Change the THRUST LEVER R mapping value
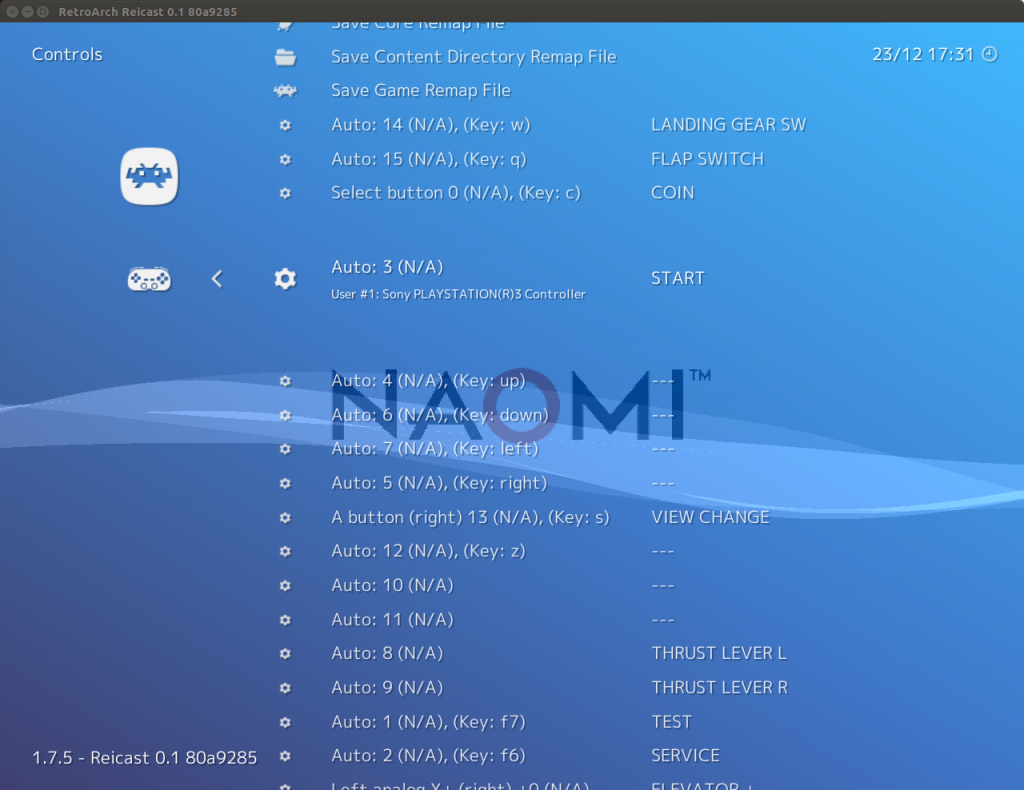 (720, 688)
